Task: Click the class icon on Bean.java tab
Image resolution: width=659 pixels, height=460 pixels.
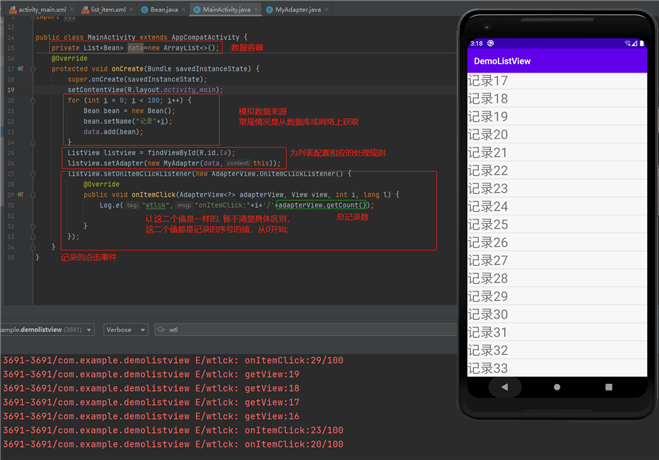Action: coord(145,9)
